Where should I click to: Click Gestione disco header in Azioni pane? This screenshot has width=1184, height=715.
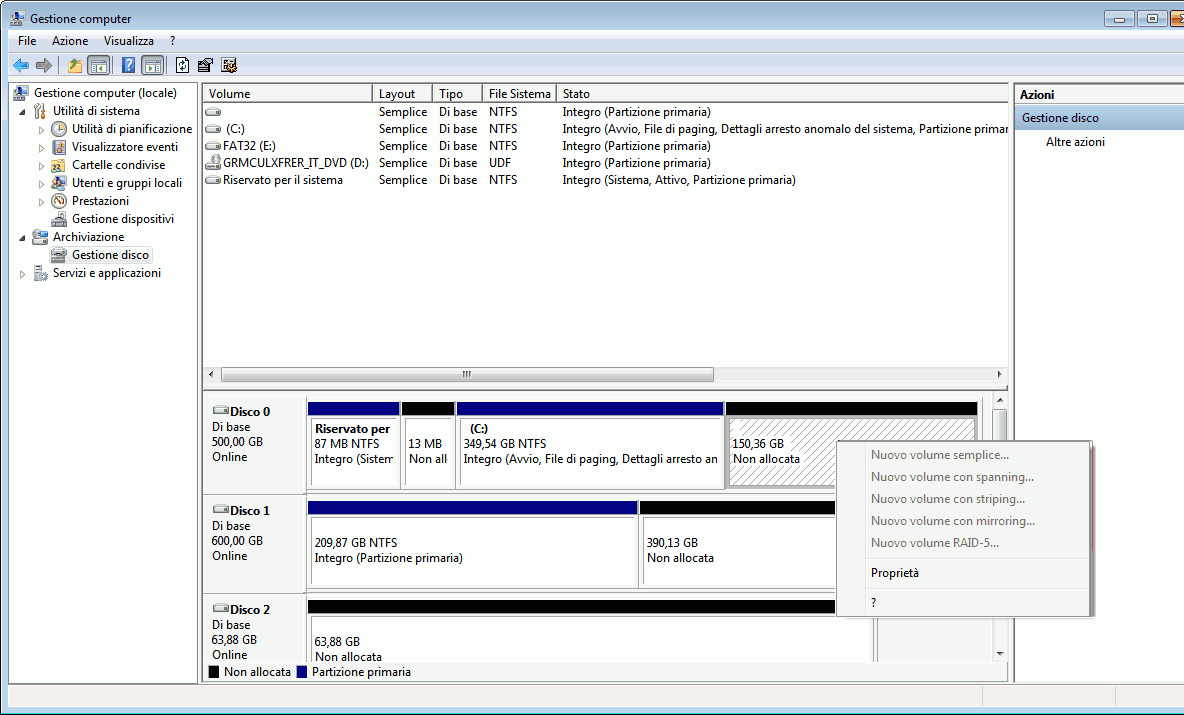[1099, 118]
